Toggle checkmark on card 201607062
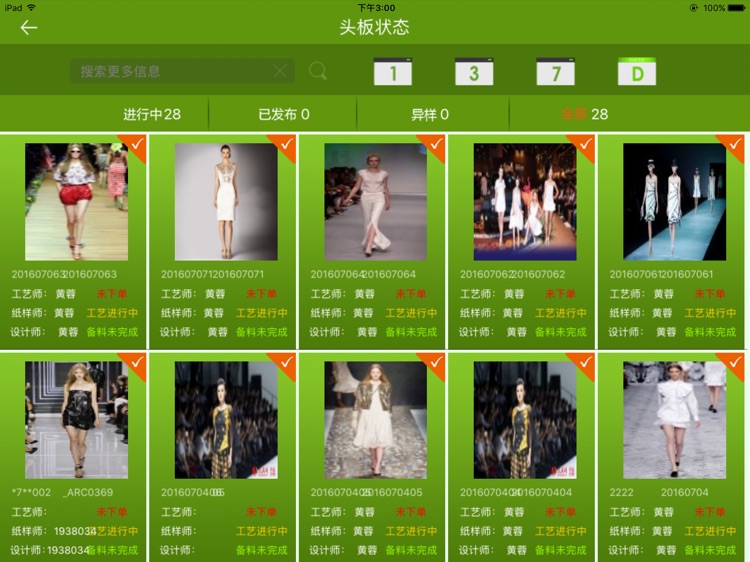 (585, 144)
